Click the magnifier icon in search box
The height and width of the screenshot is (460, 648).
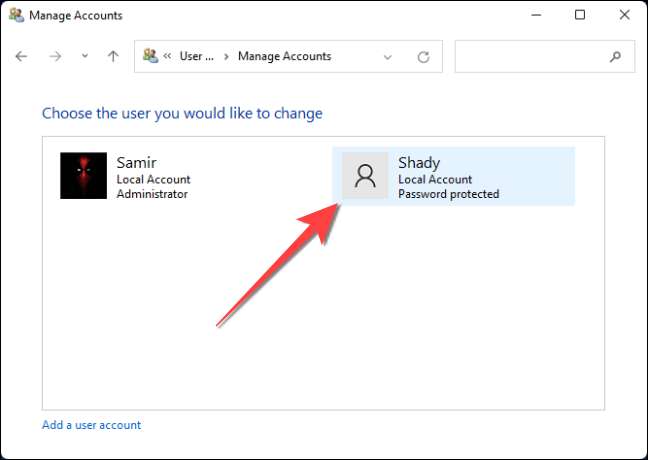[x=615, y=57]
